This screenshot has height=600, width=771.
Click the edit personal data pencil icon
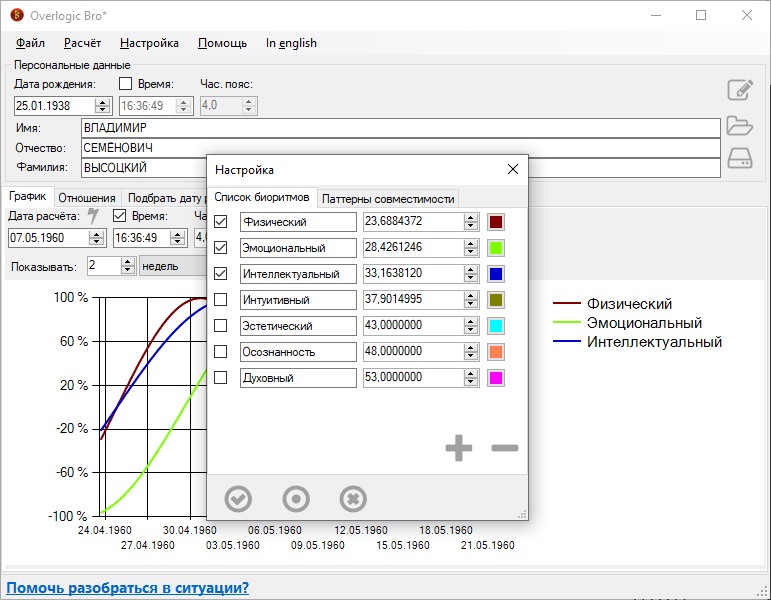(739, 90)
